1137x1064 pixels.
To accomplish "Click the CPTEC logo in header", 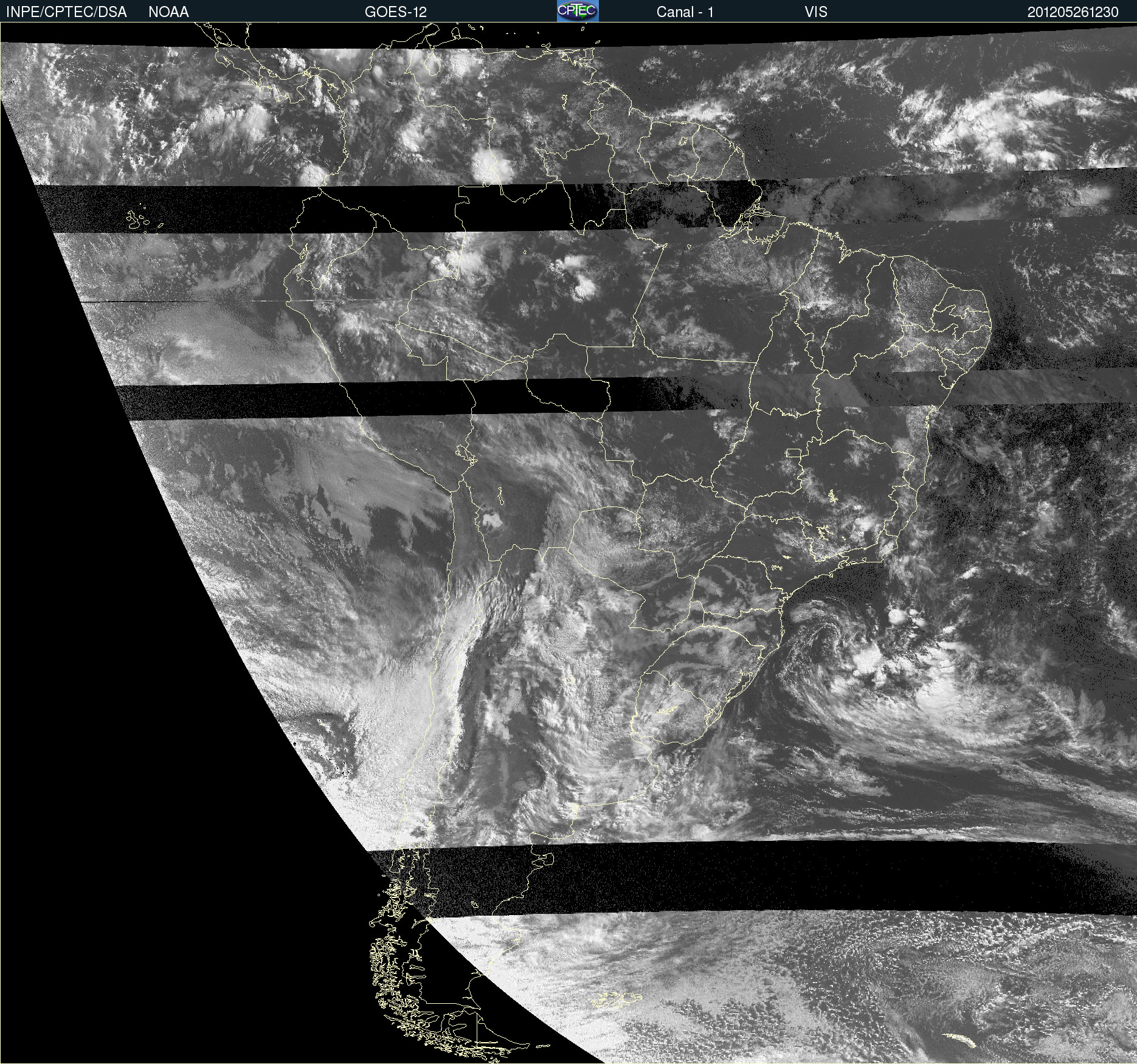I will click(x=578, y=11).
